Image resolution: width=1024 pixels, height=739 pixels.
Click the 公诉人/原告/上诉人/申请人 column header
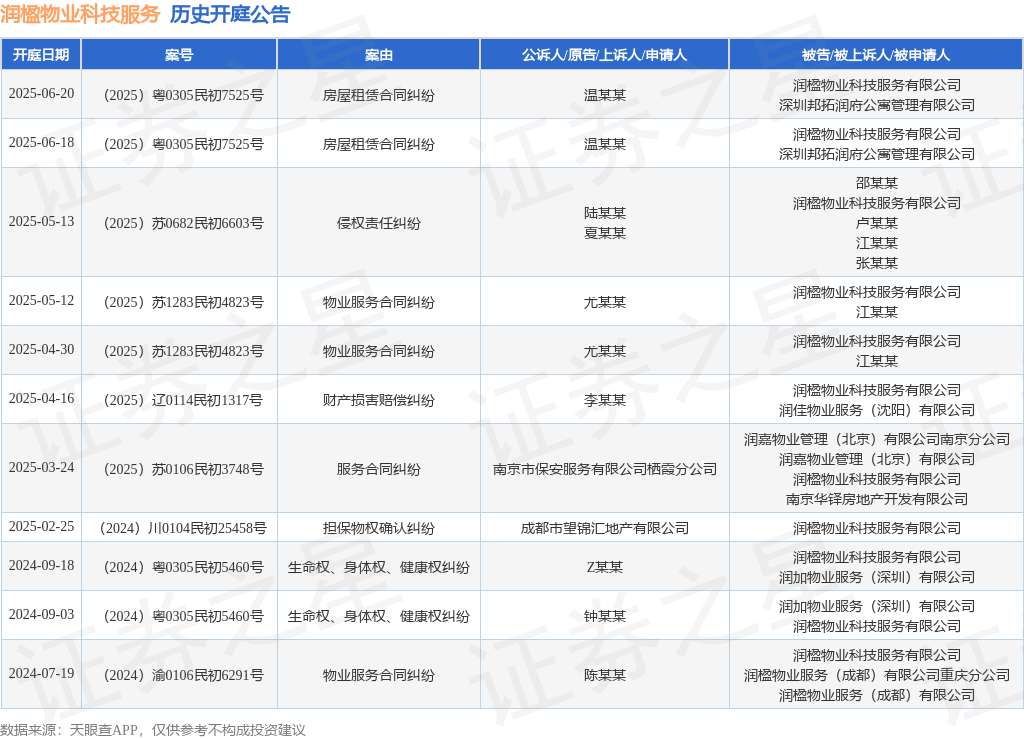(604, 55)
